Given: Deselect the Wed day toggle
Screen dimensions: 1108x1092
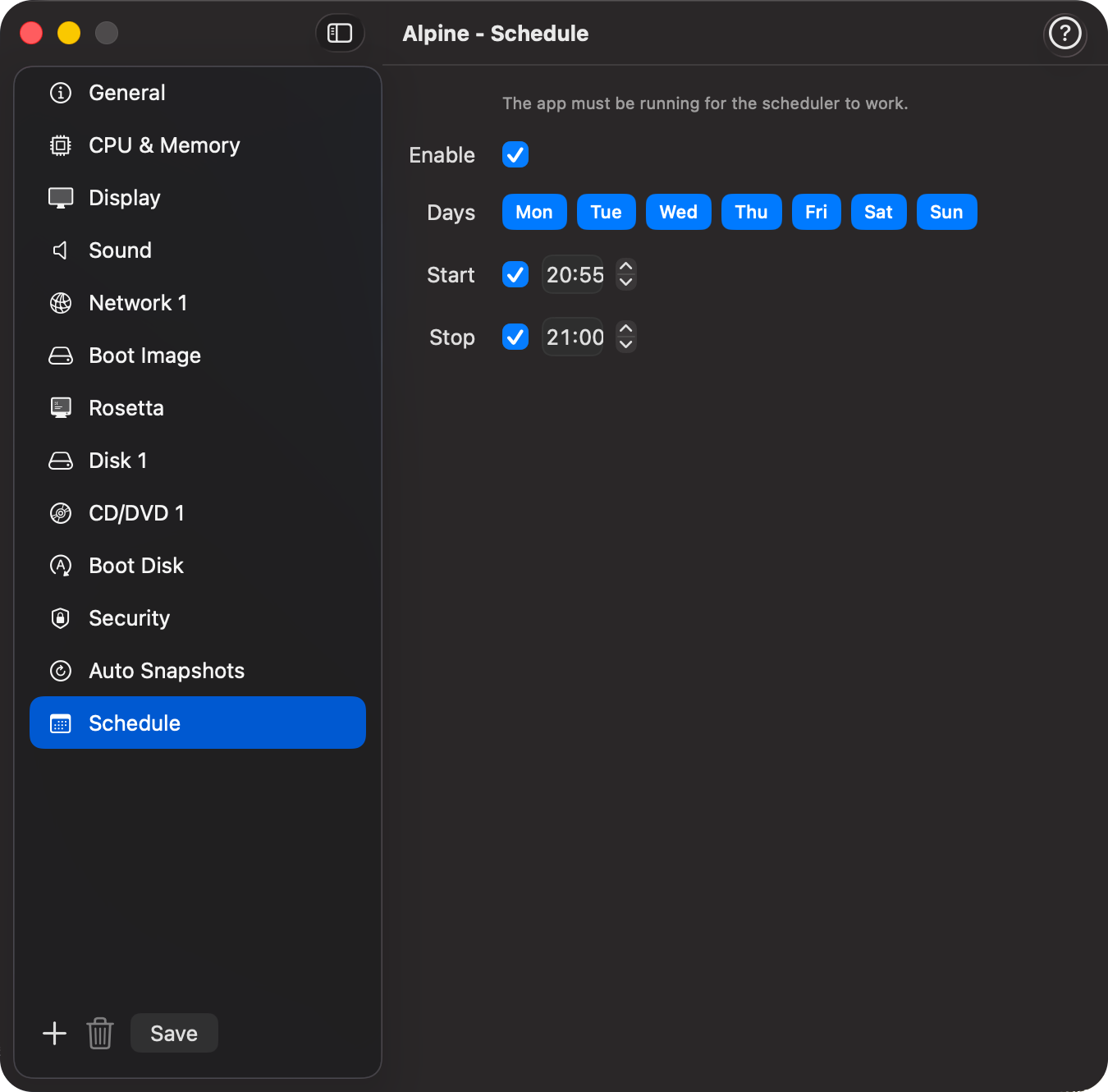Looking at the screenshot, I should coord(678,212).
